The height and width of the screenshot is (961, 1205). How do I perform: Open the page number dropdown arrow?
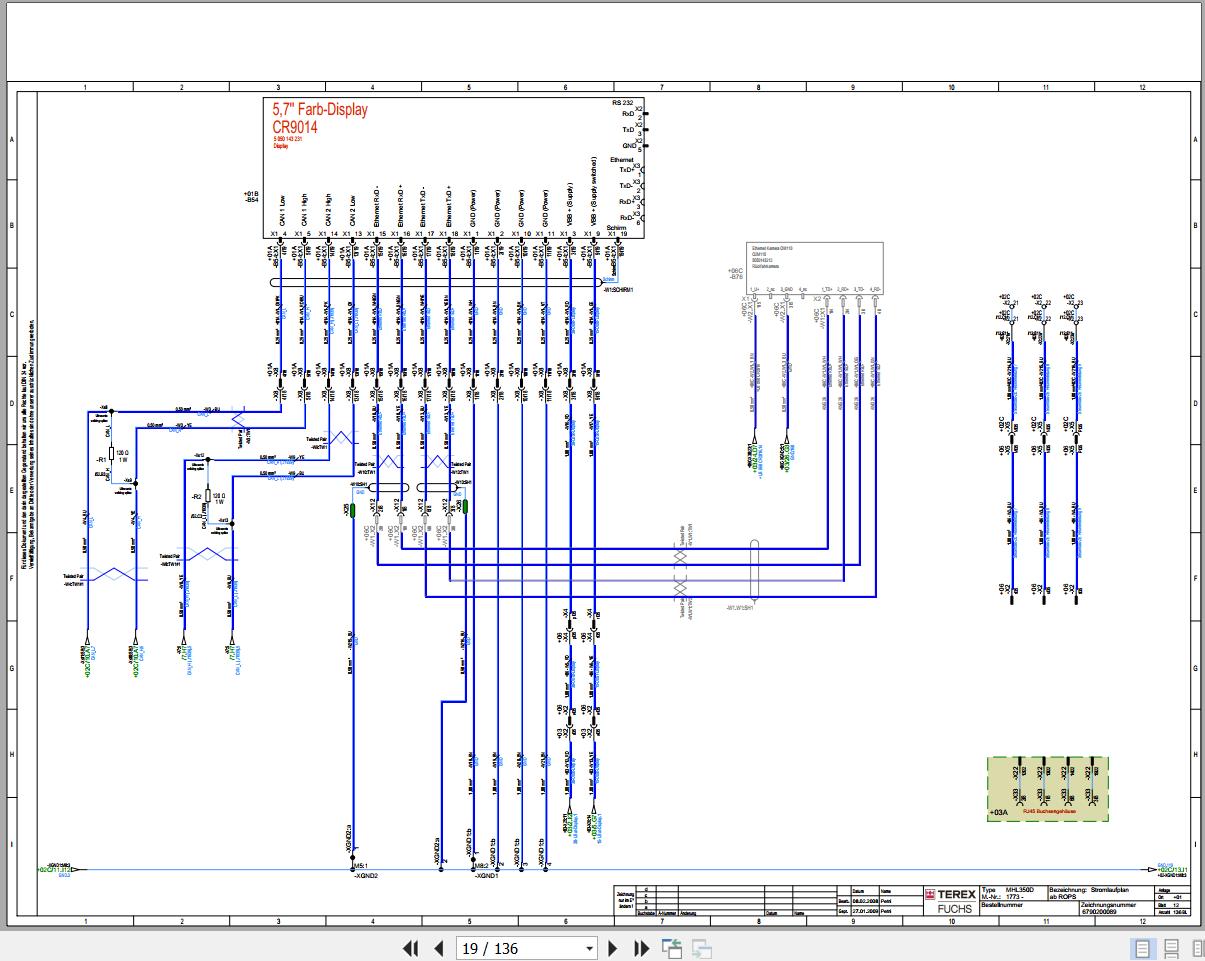[589, 948]
